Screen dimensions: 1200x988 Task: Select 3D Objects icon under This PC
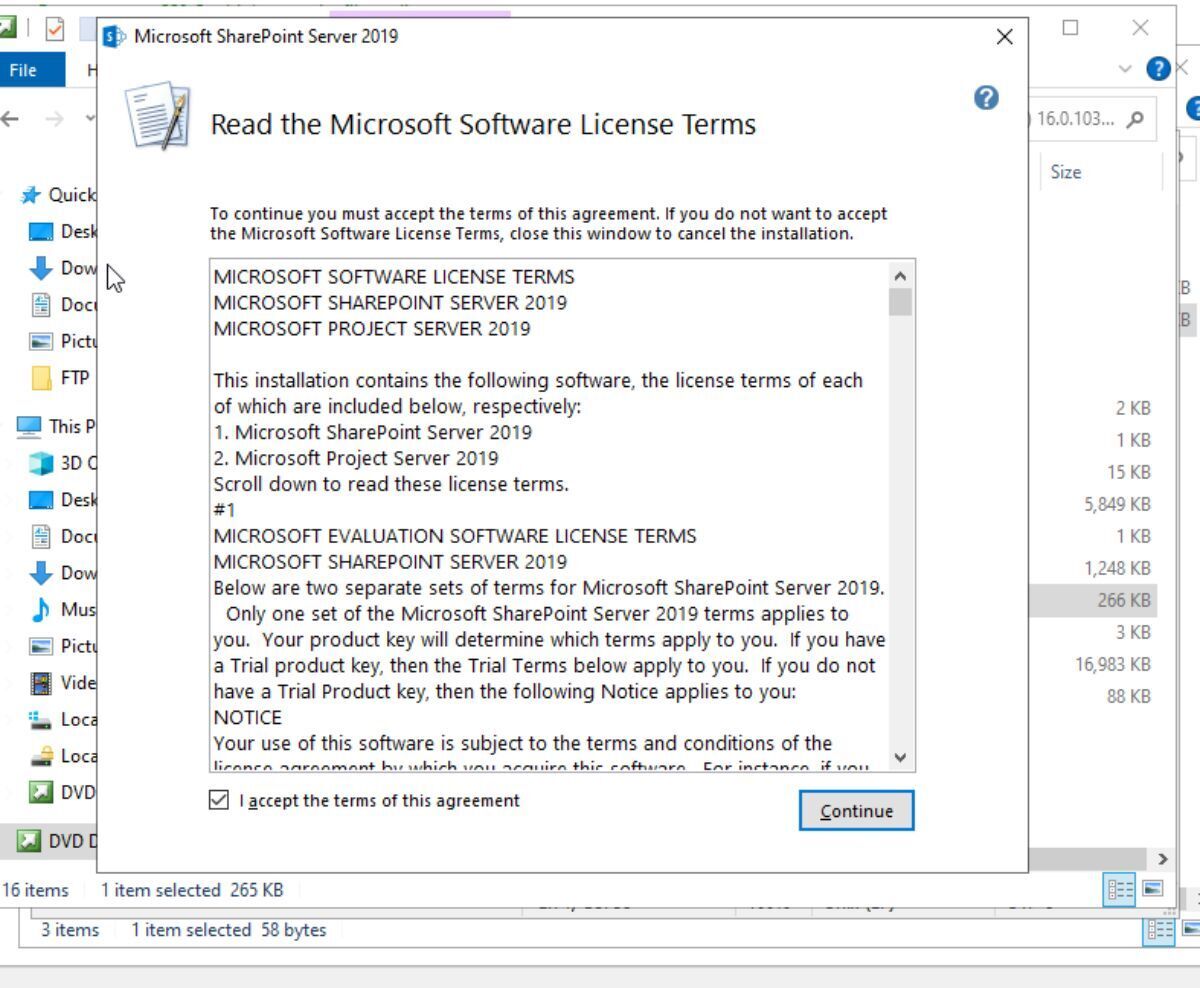[x=41, y=462]
